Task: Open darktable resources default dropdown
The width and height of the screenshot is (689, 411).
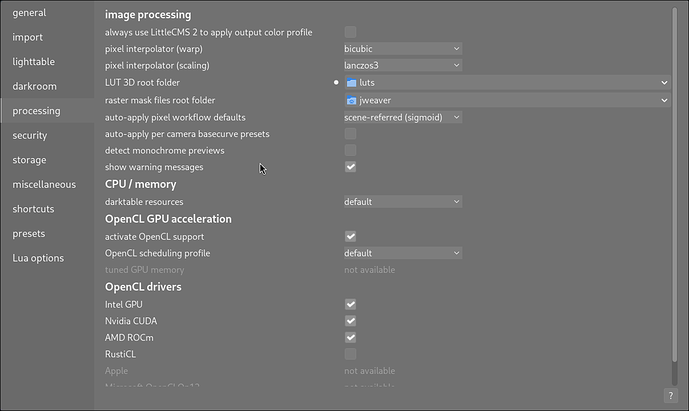Action: click(x=402, y=201)
